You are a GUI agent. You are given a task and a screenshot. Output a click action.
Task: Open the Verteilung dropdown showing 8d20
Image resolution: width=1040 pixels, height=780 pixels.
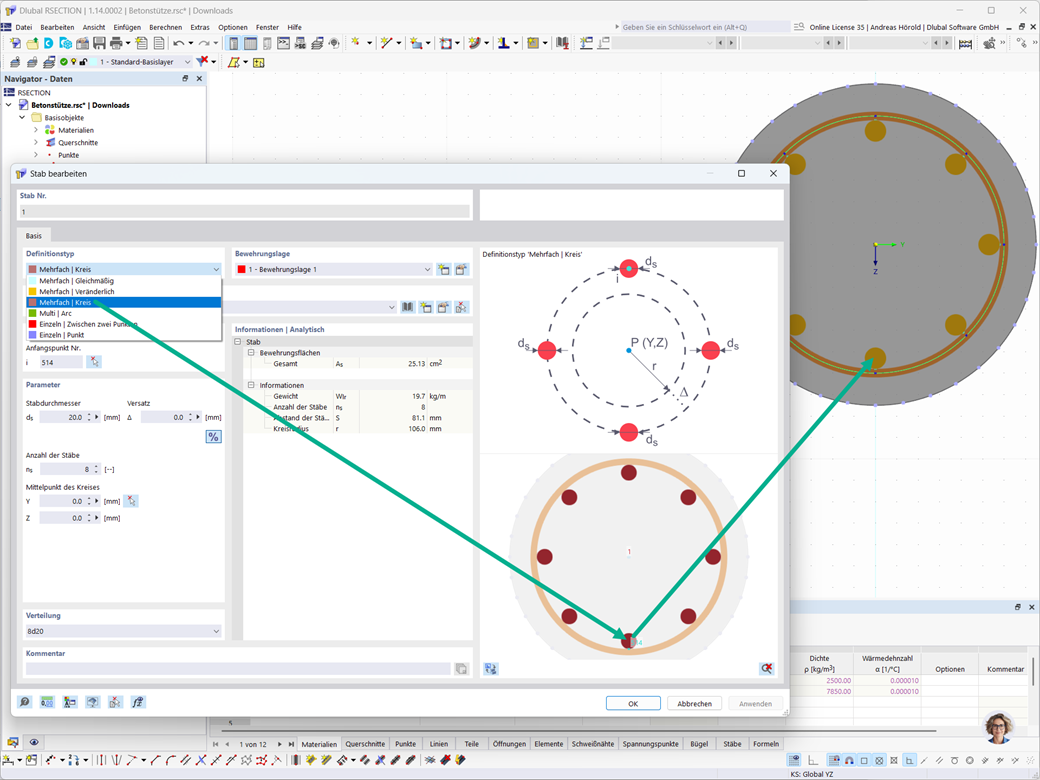[x=122, y=631]
